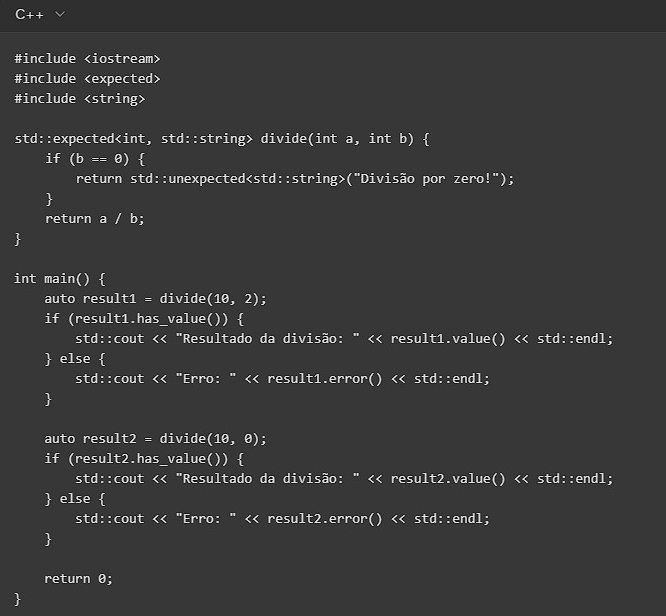
Task: Click the divide function signature line
Action: click(x=221, y=139)
